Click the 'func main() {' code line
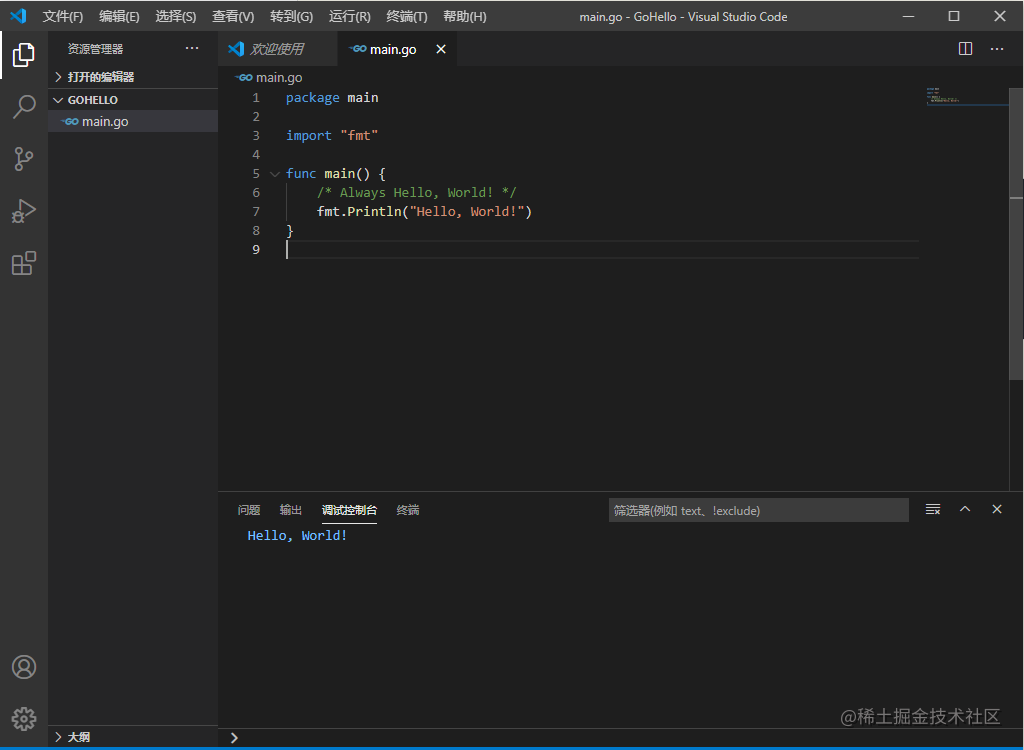The image size is (1024, 750). pos(336,174)
